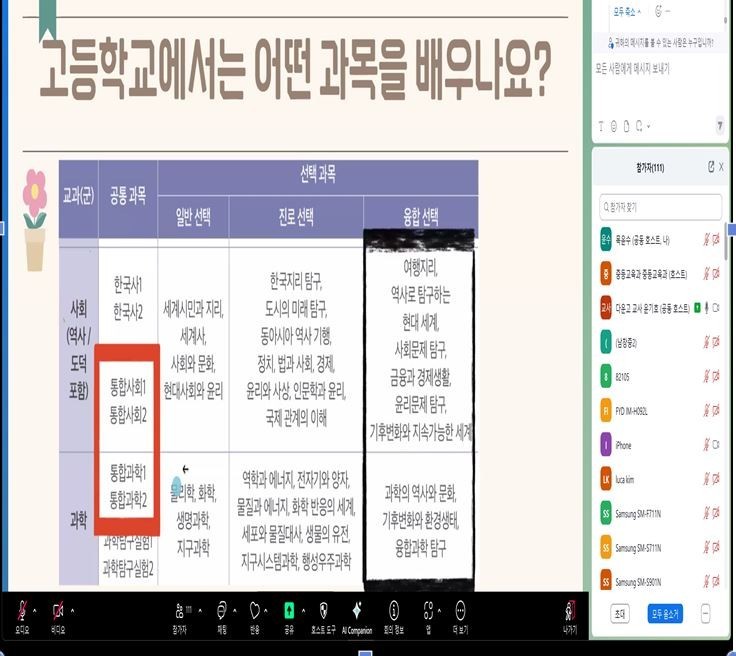Click the 초대 invite button
This screenshot has width=736, height=656.
620,614
